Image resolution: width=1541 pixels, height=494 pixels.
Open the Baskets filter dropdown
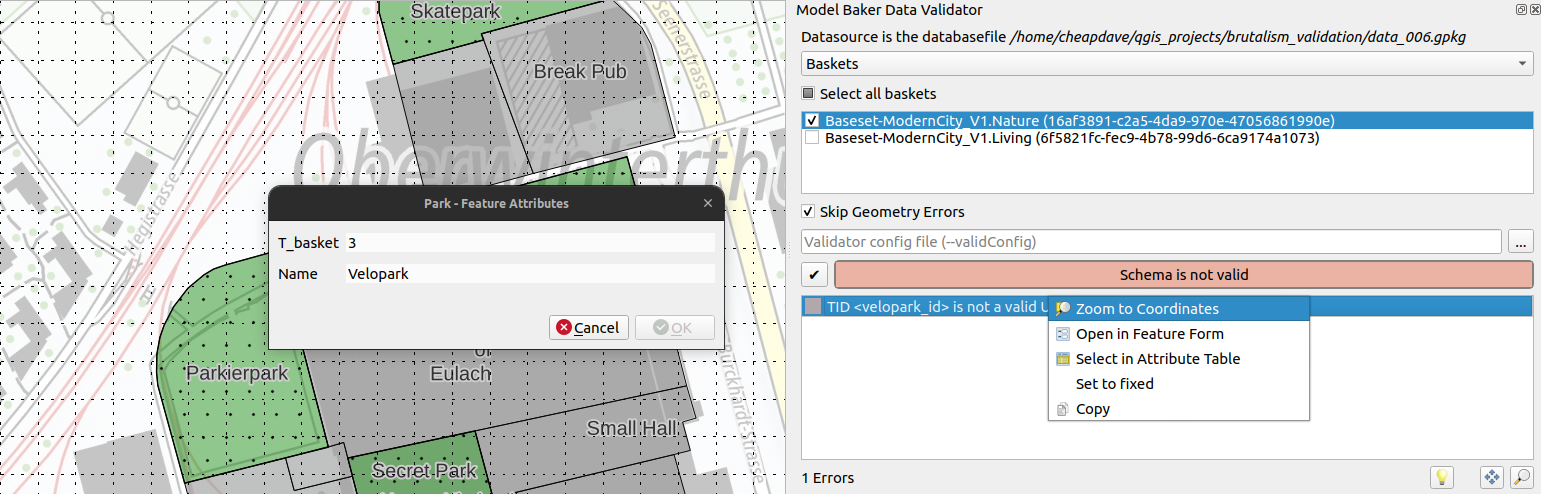(1167, 64)
